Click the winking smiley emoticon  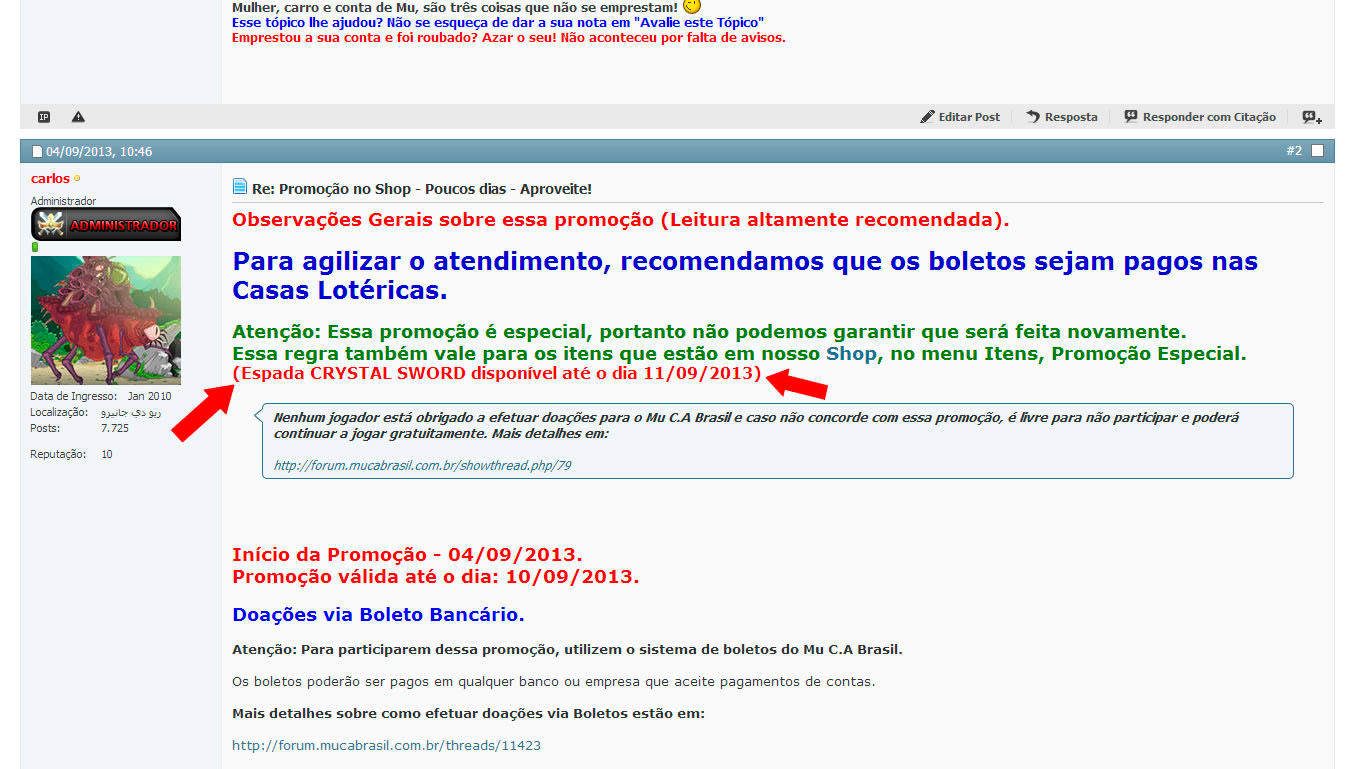click(692, 6)
